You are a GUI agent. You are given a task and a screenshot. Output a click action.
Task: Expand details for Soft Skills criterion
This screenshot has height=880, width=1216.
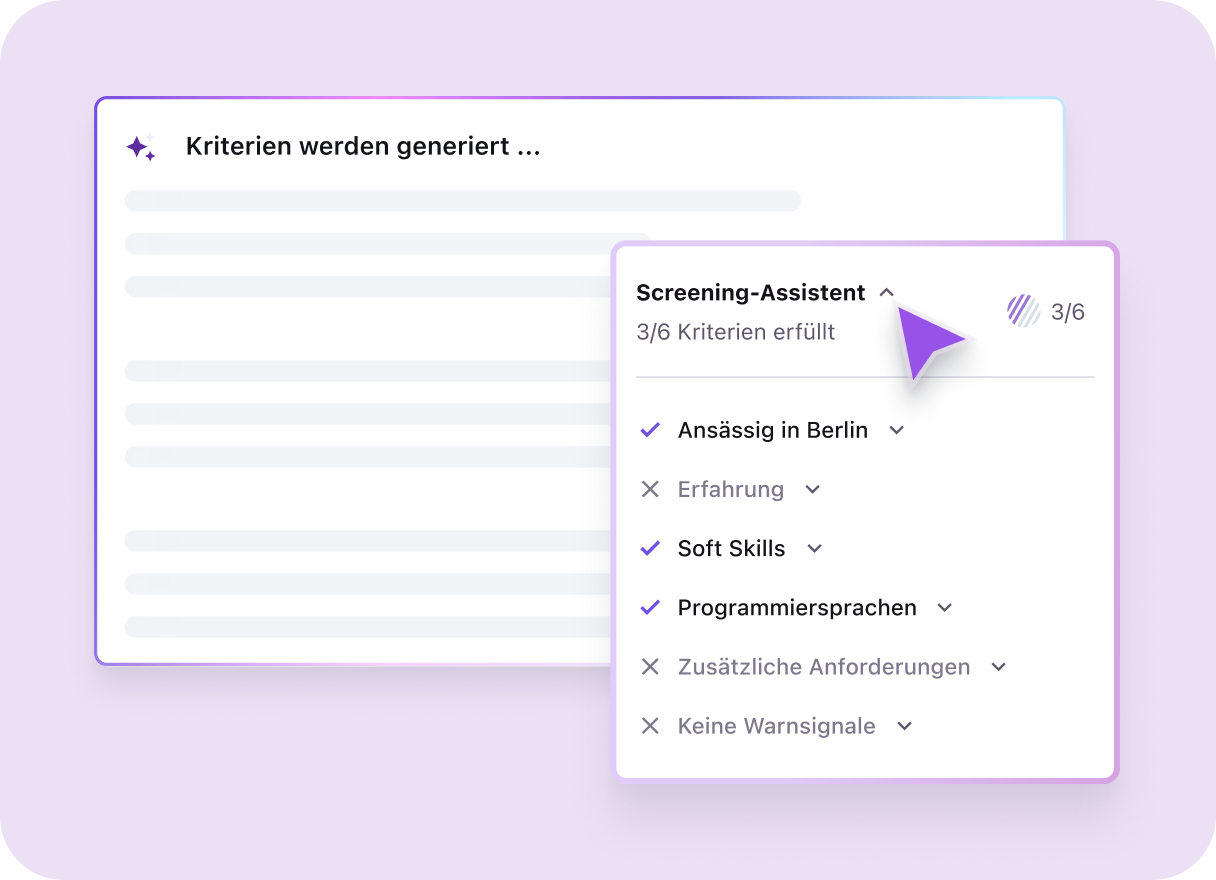[x=814, y=548]
